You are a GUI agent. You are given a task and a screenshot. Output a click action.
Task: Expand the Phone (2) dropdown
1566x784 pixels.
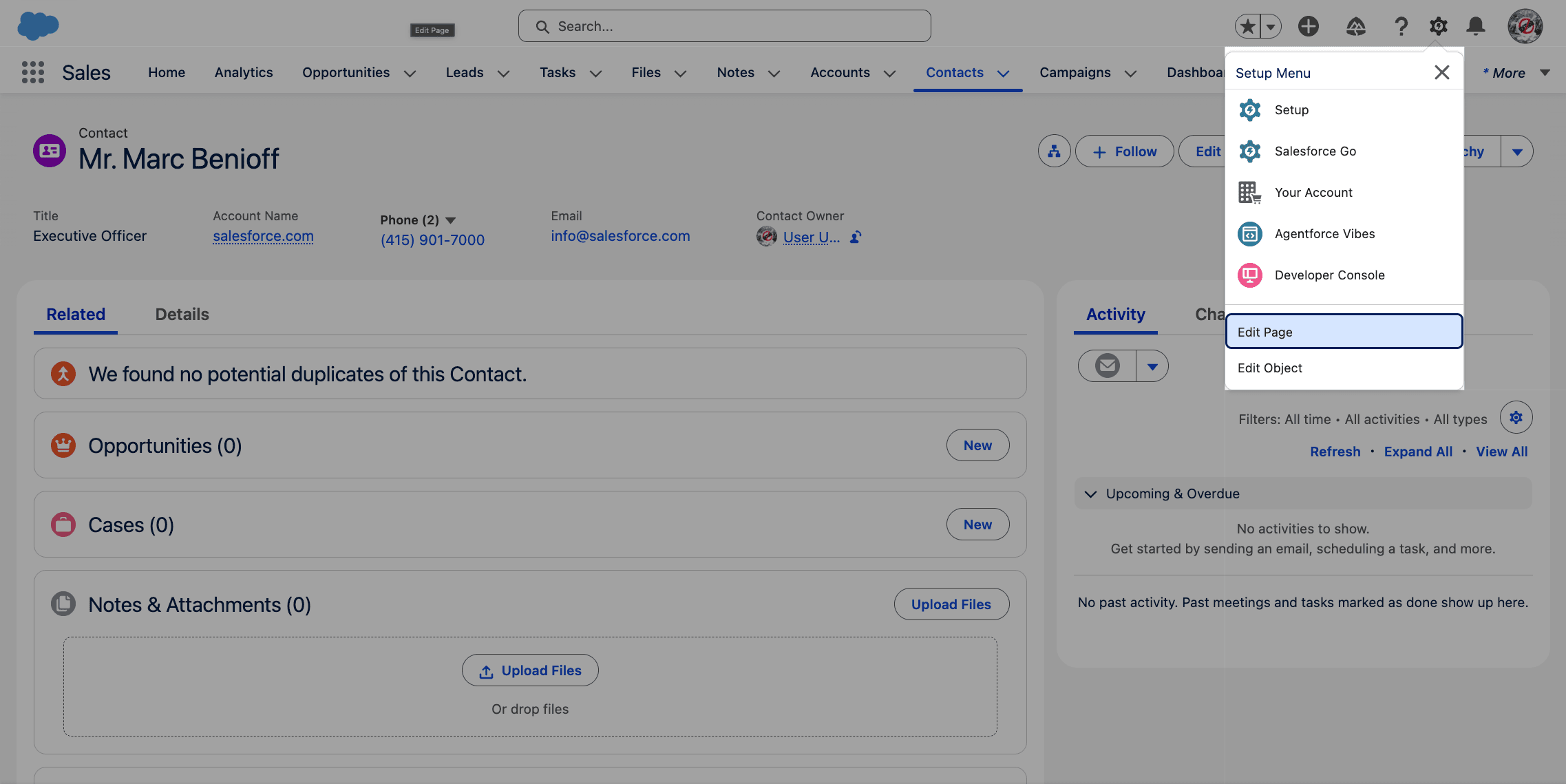(x=452, y=220)
